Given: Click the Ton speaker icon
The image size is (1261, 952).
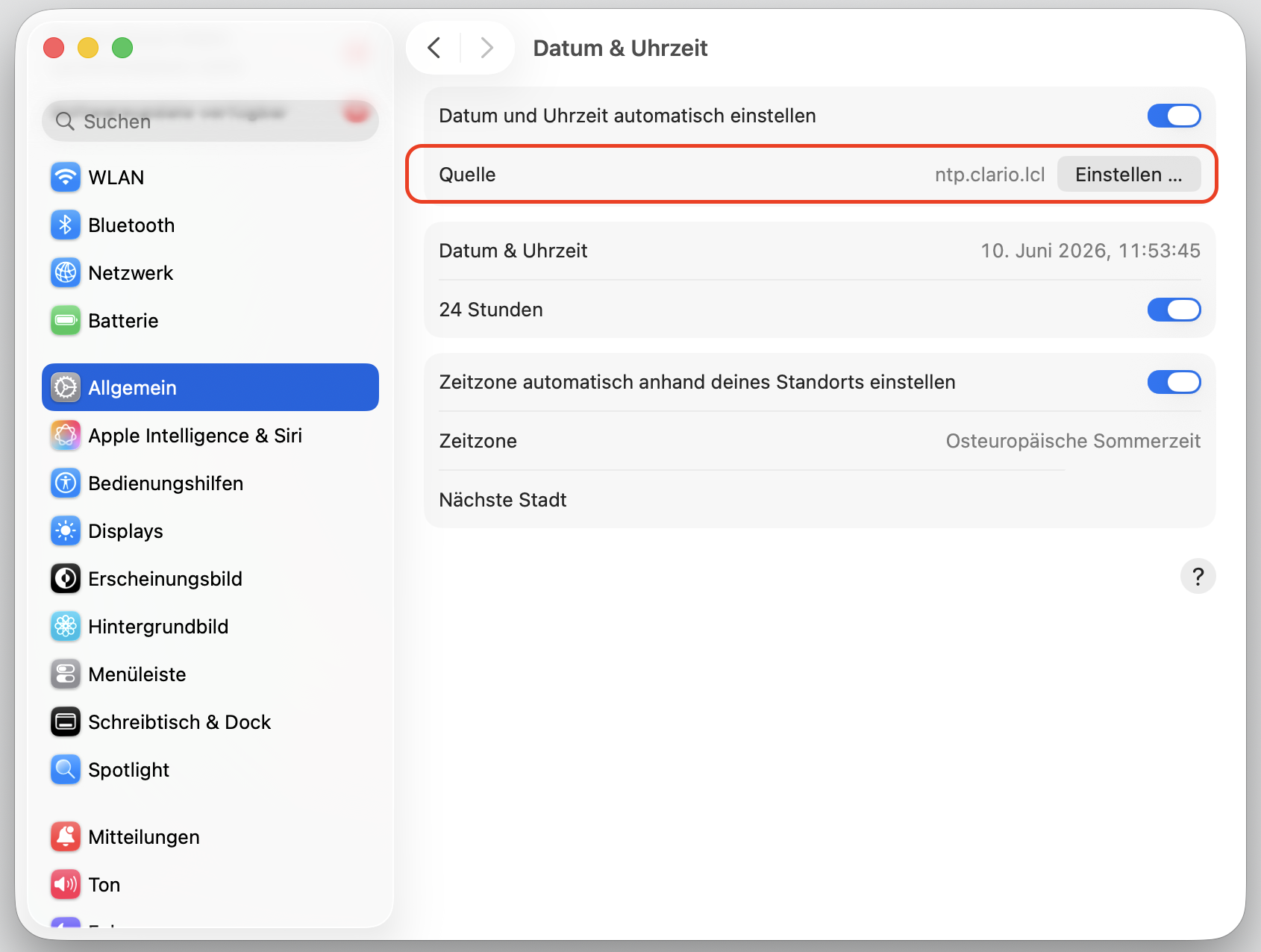Looking at the screenshot, I should (x=66, y=885).
